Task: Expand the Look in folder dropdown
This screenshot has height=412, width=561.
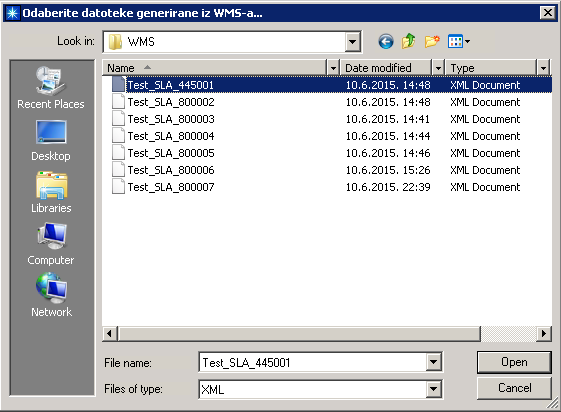Action: pyautogui.click(x=352, y=42)
